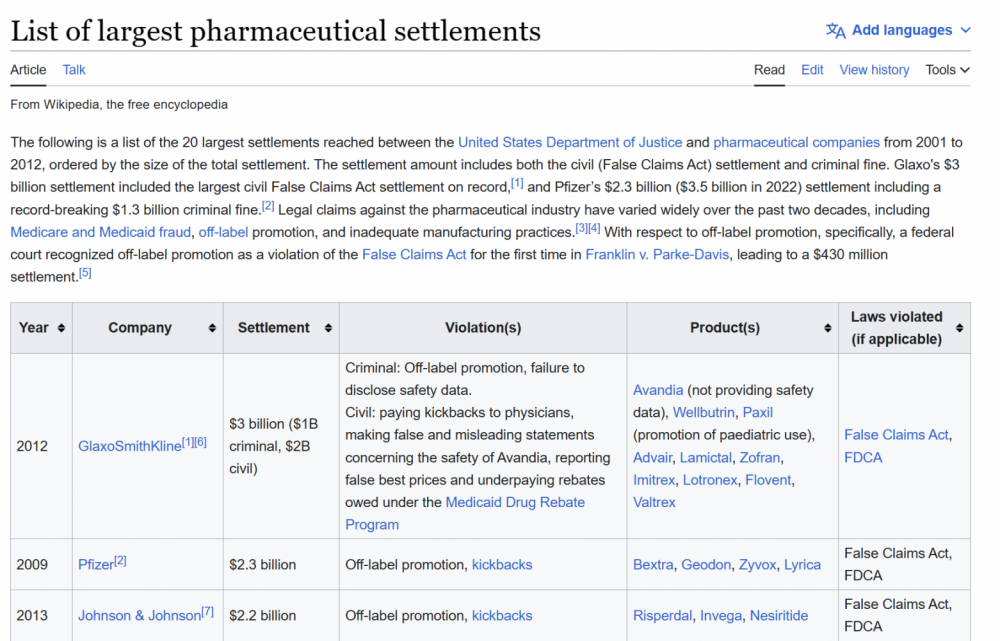Click the Add languages translate icon
This screenshot has width=1000, height=641.
pos(835,30)
